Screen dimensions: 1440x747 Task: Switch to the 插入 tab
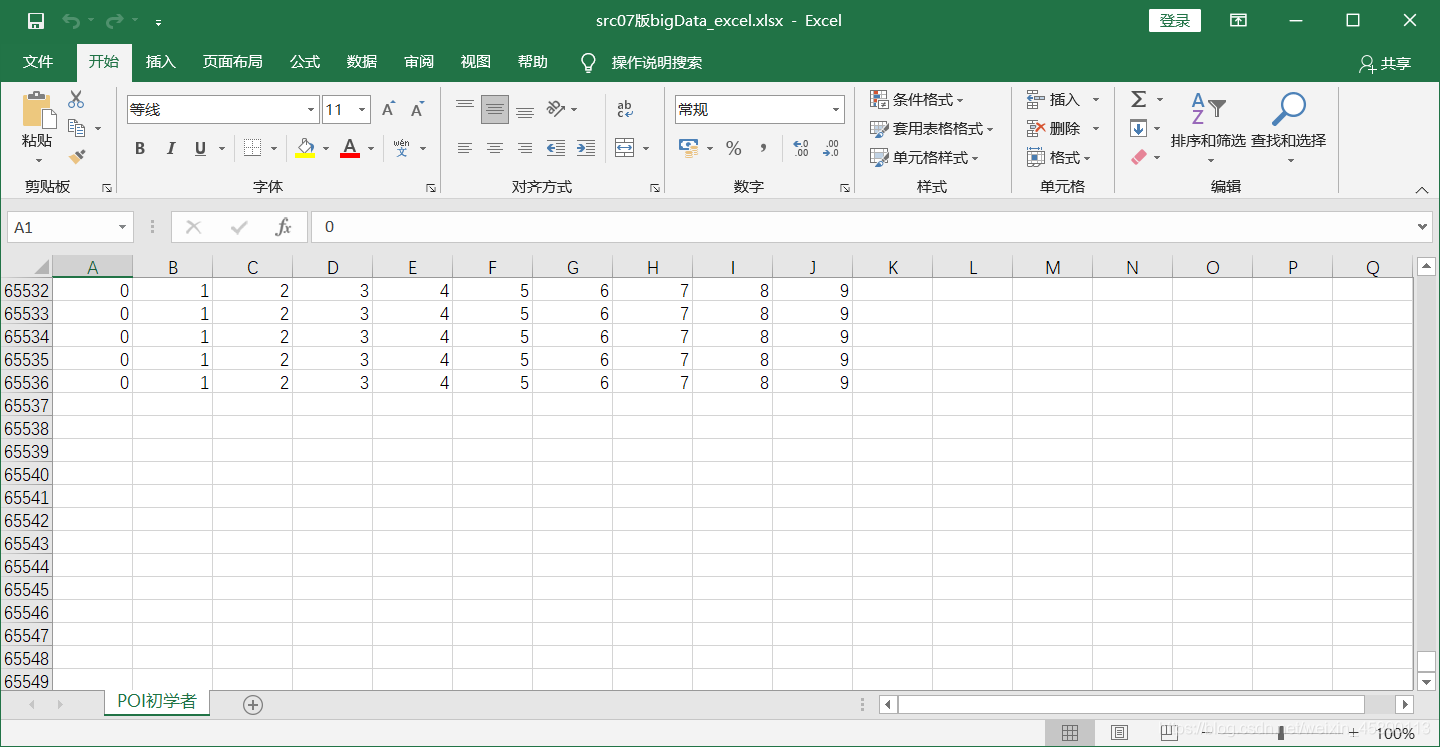coord(161,62)
